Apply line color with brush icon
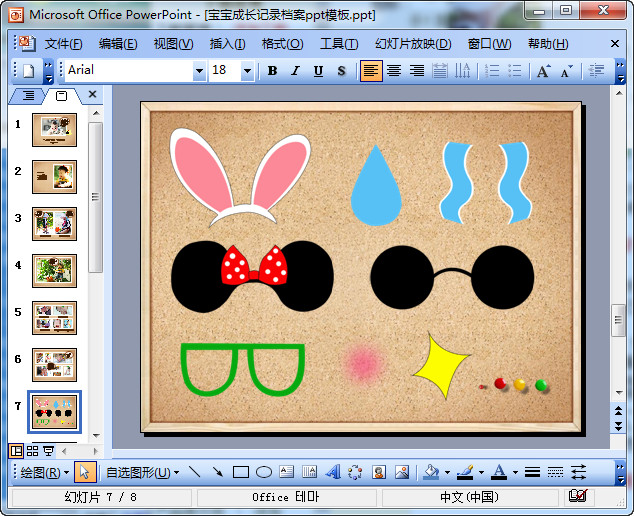This screenshot has width=634, height=516. pyautogui.click(x=465, y=472)
